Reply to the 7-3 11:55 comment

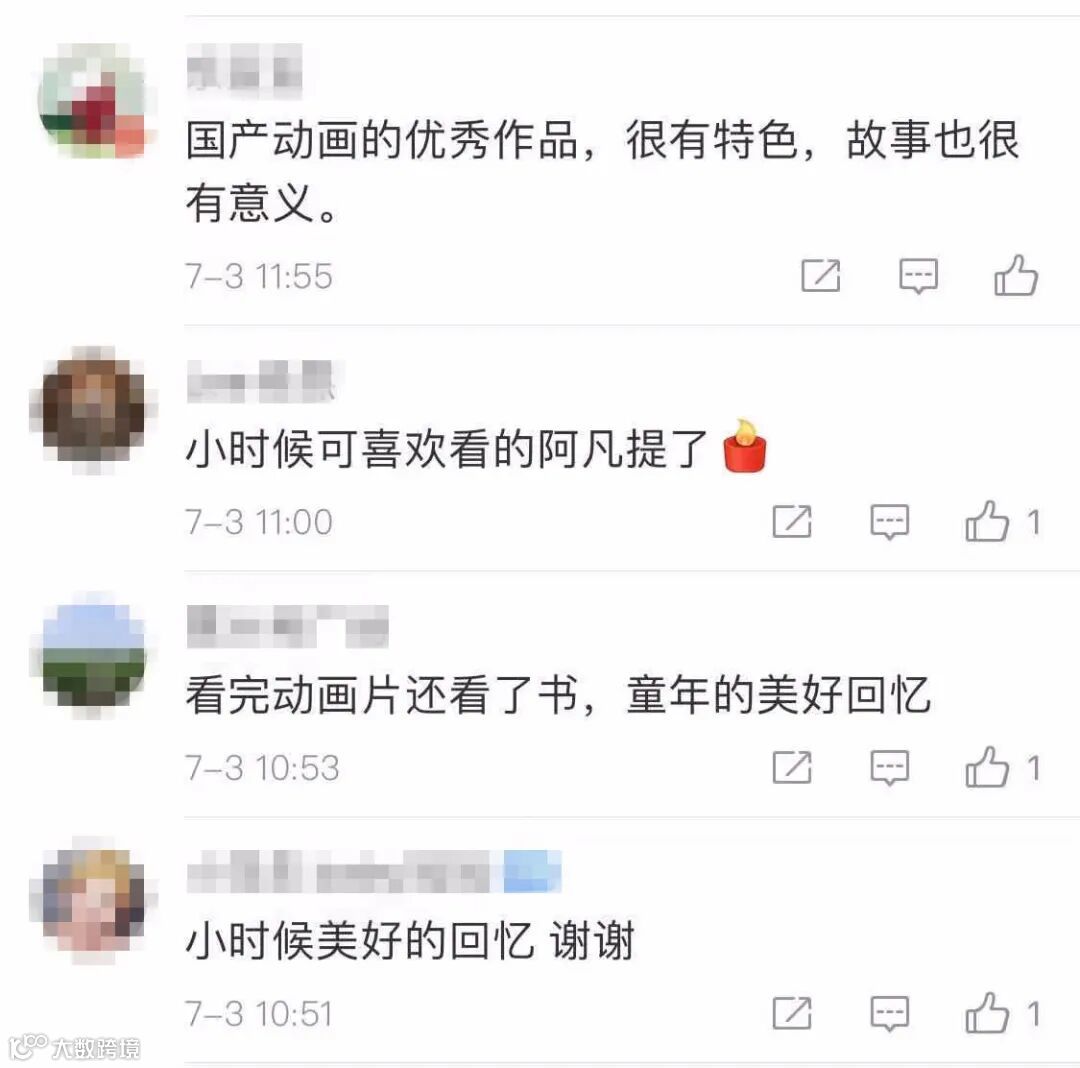coord(918,276)
